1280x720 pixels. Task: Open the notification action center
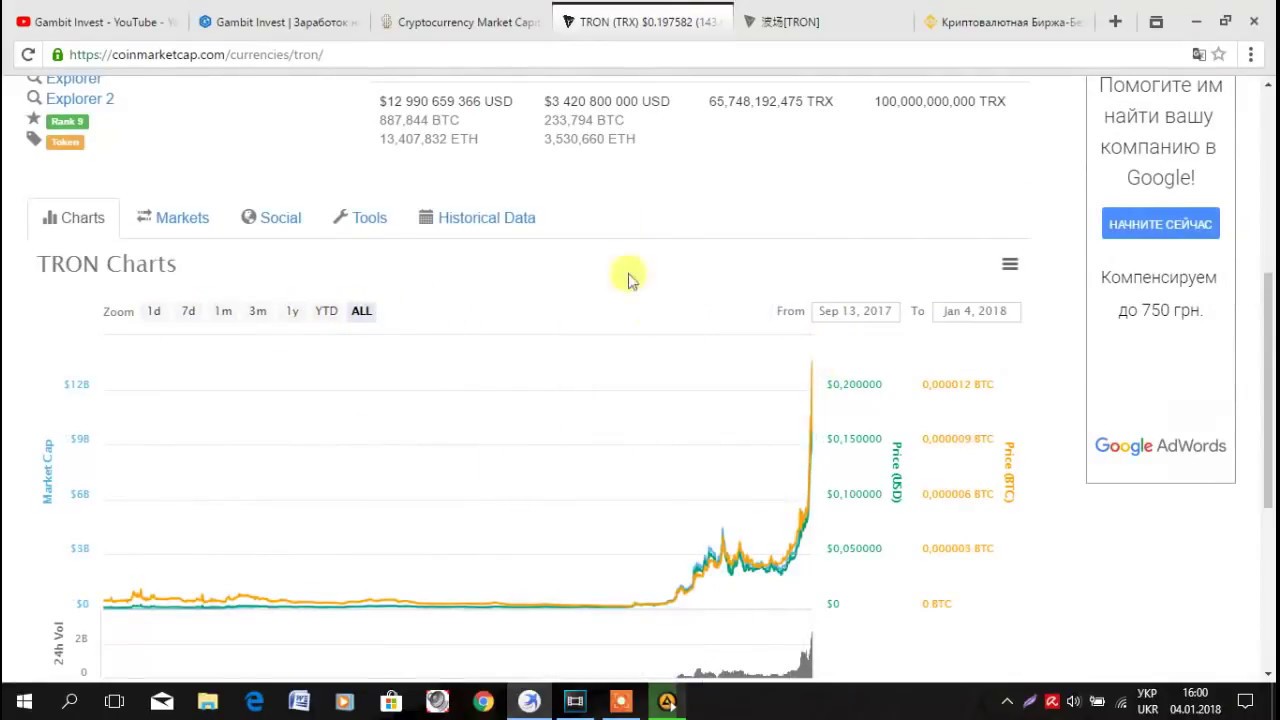click(1246, 702)
